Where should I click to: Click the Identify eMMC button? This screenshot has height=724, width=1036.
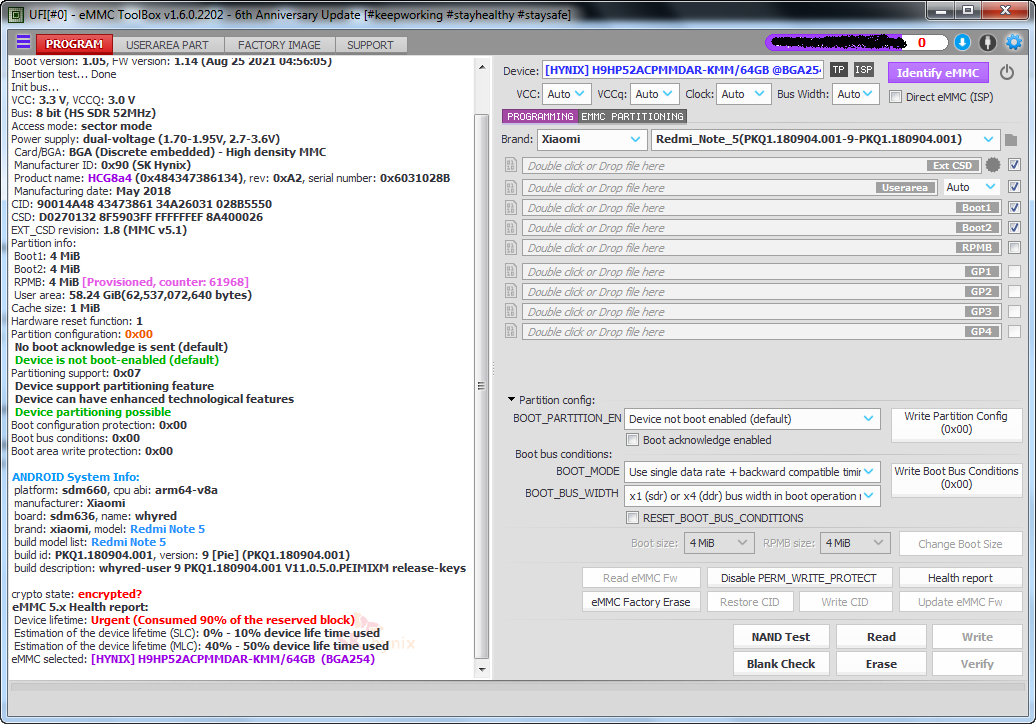[938, 73]
